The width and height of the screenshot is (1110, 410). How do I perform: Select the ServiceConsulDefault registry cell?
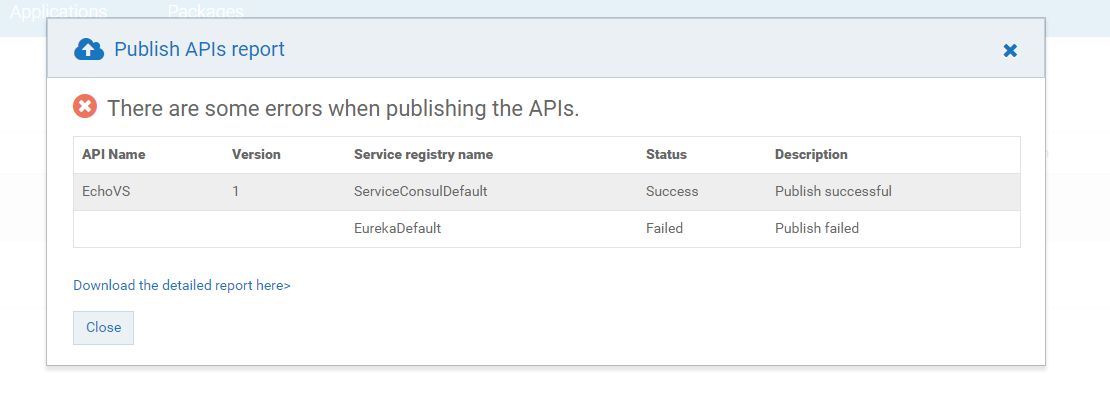tap(420, 191)
